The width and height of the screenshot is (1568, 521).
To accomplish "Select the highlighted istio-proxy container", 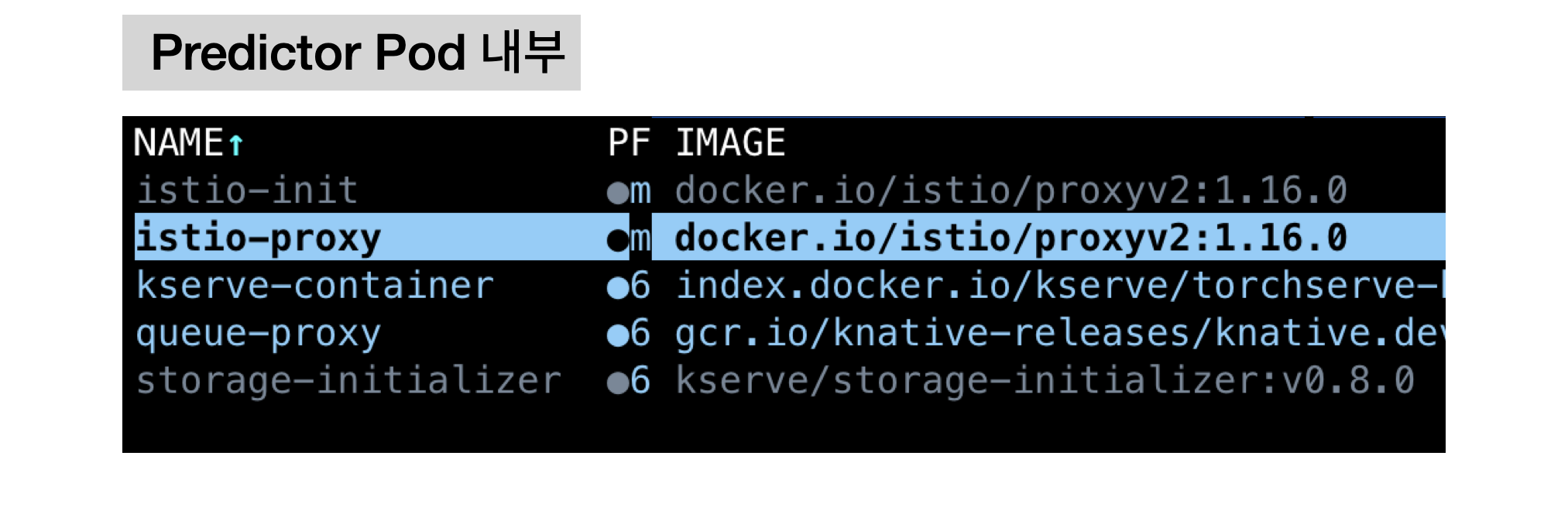I will 784,238.
